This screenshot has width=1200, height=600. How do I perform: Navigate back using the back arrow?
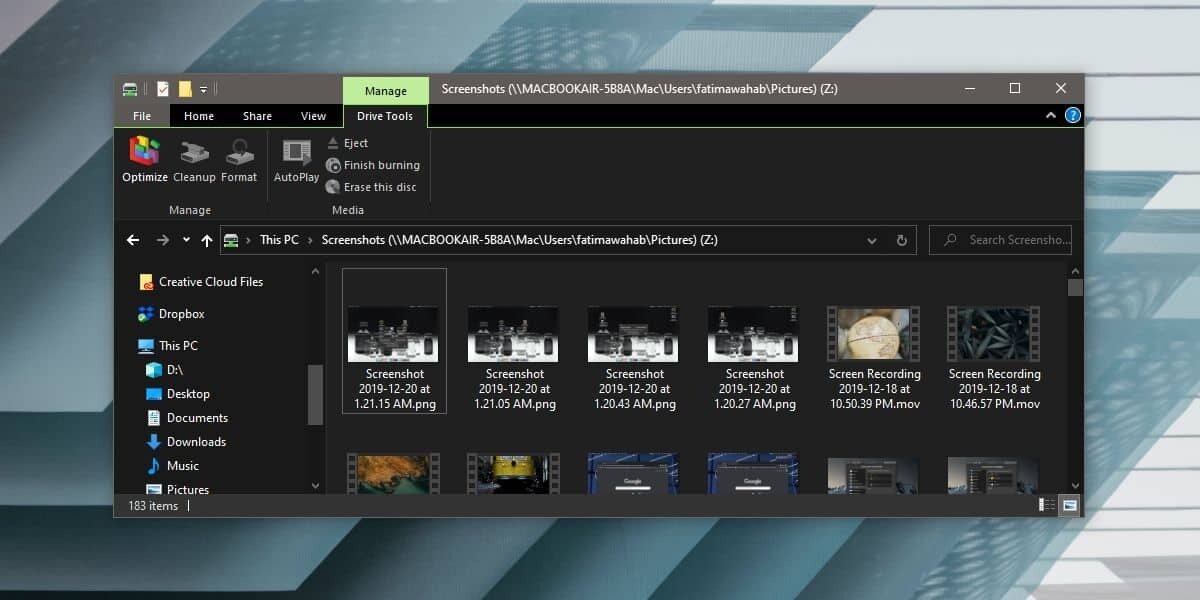click(x=133, y=240)
